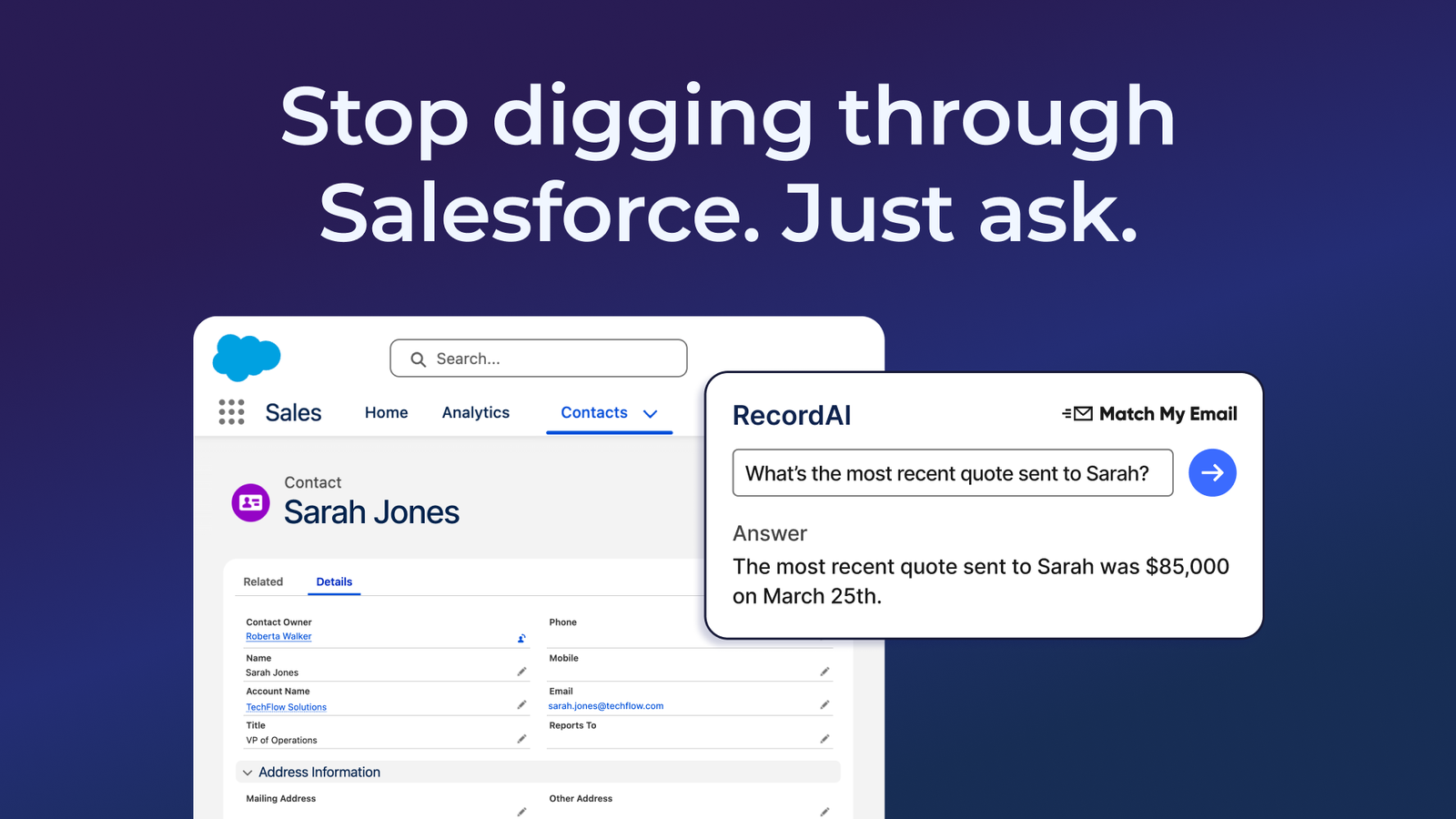Collapse the Address Information section
The image size is (1456, 819).
[248, 773]
